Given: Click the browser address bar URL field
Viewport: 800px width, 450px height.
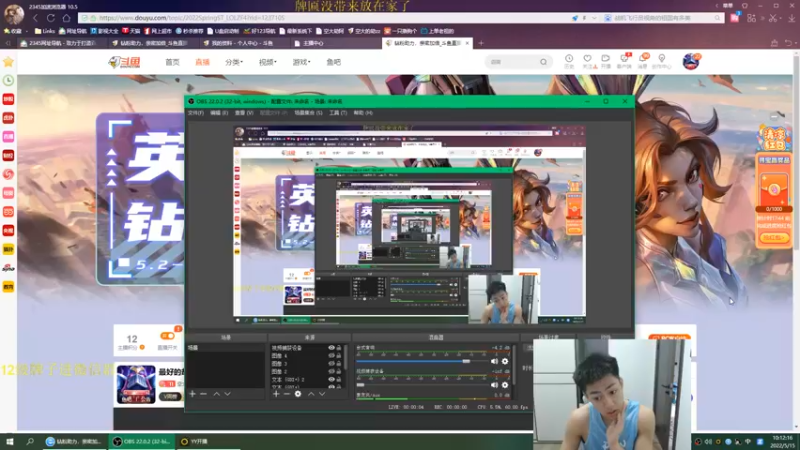Looking at the screenshot, I should pyautogui.click(x=327, y=18).
